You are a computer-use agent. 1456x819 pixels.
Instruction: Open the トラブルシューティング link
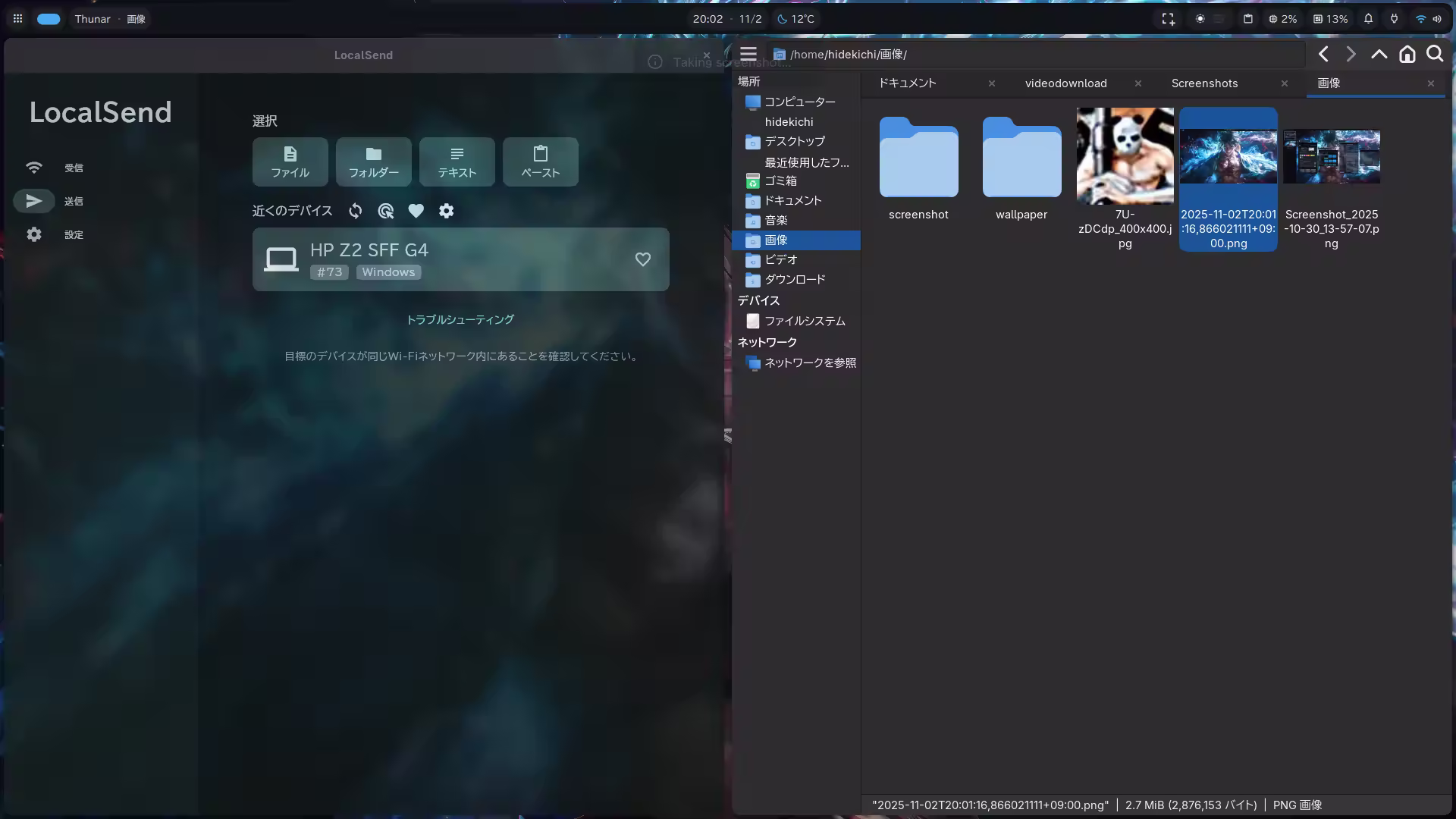pos(460,319)
